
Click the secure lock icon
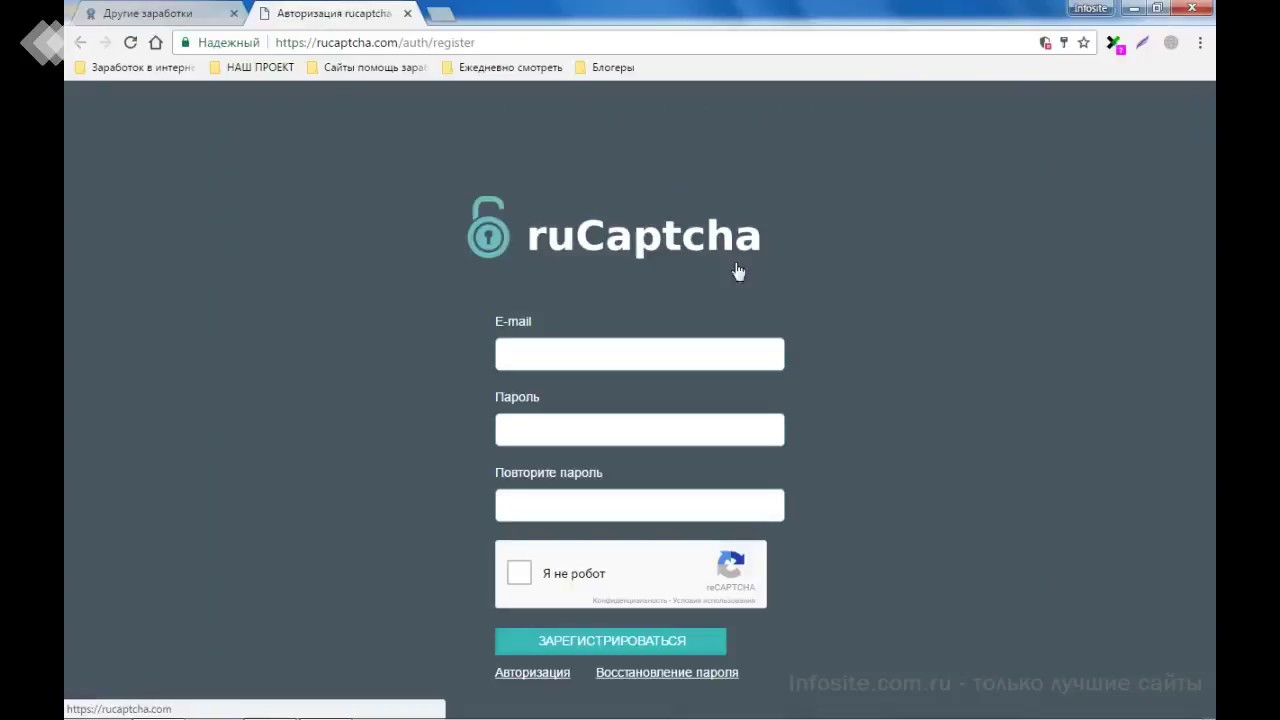coord(185,43)
